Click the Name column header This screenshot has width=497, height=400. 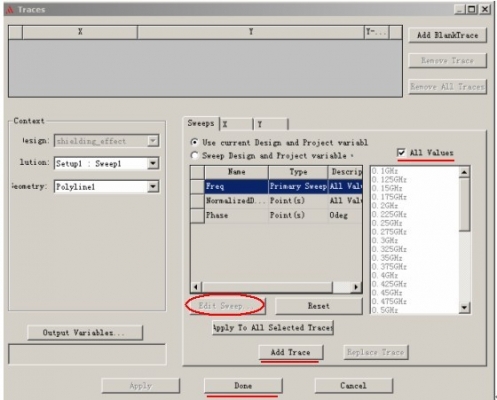[x=237, y=172]
